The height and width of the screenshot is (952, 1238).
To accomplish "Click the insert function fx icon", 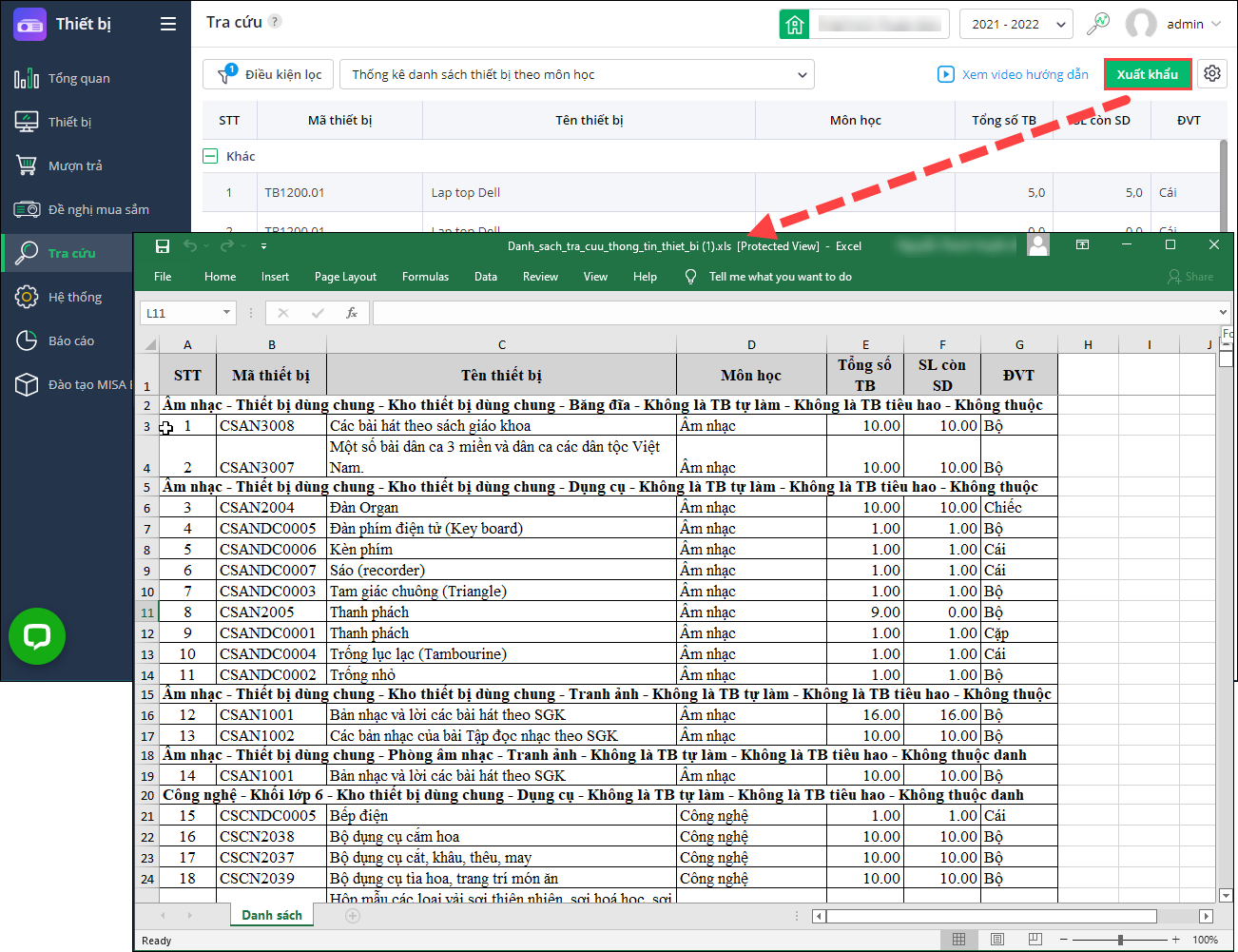I will pyautogui.click(x=351, y=313).
